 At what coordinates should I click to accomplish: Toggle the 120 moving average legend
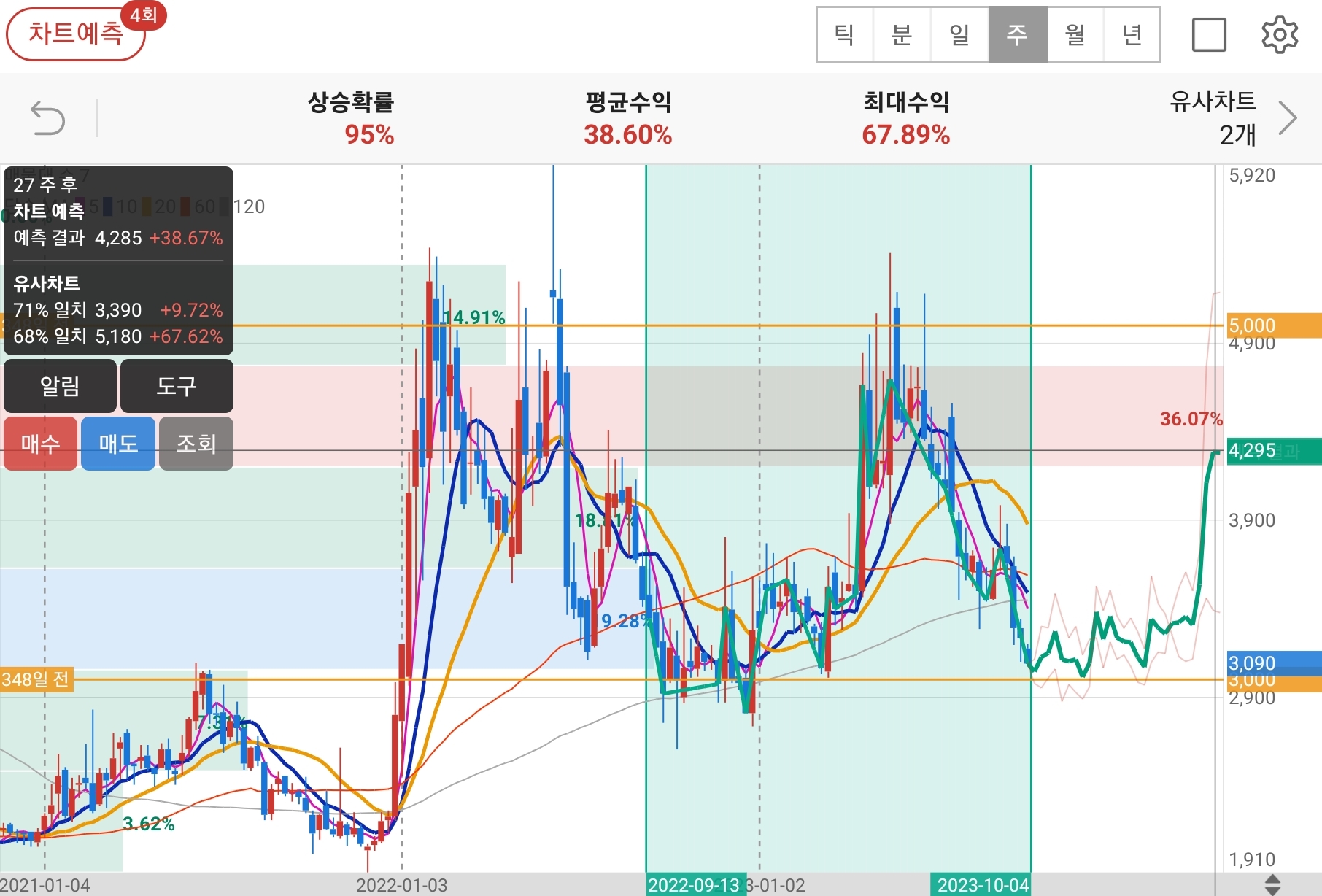244,206
